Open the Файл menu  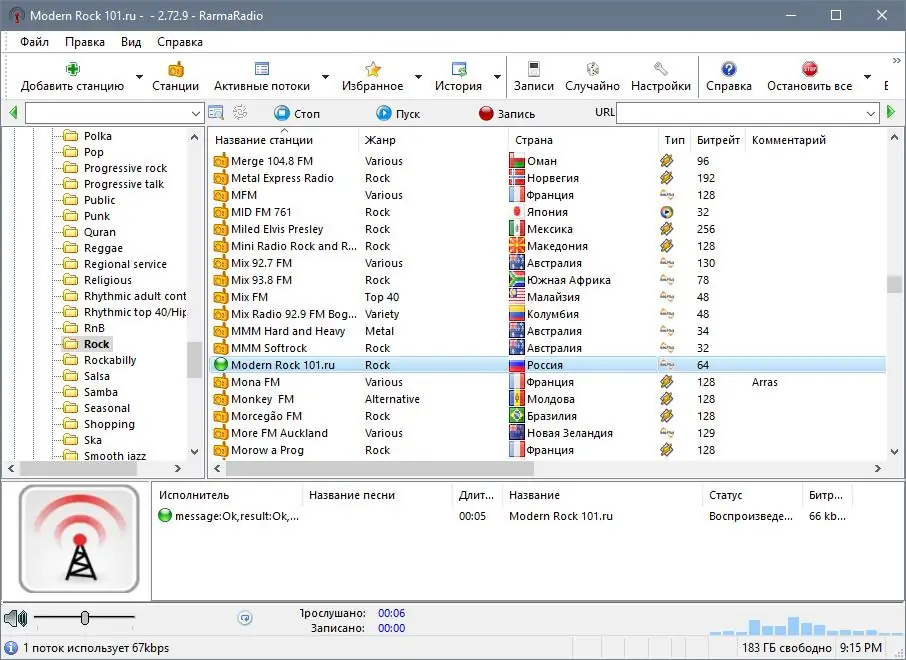pyautogui.click(x=34, y=42)
